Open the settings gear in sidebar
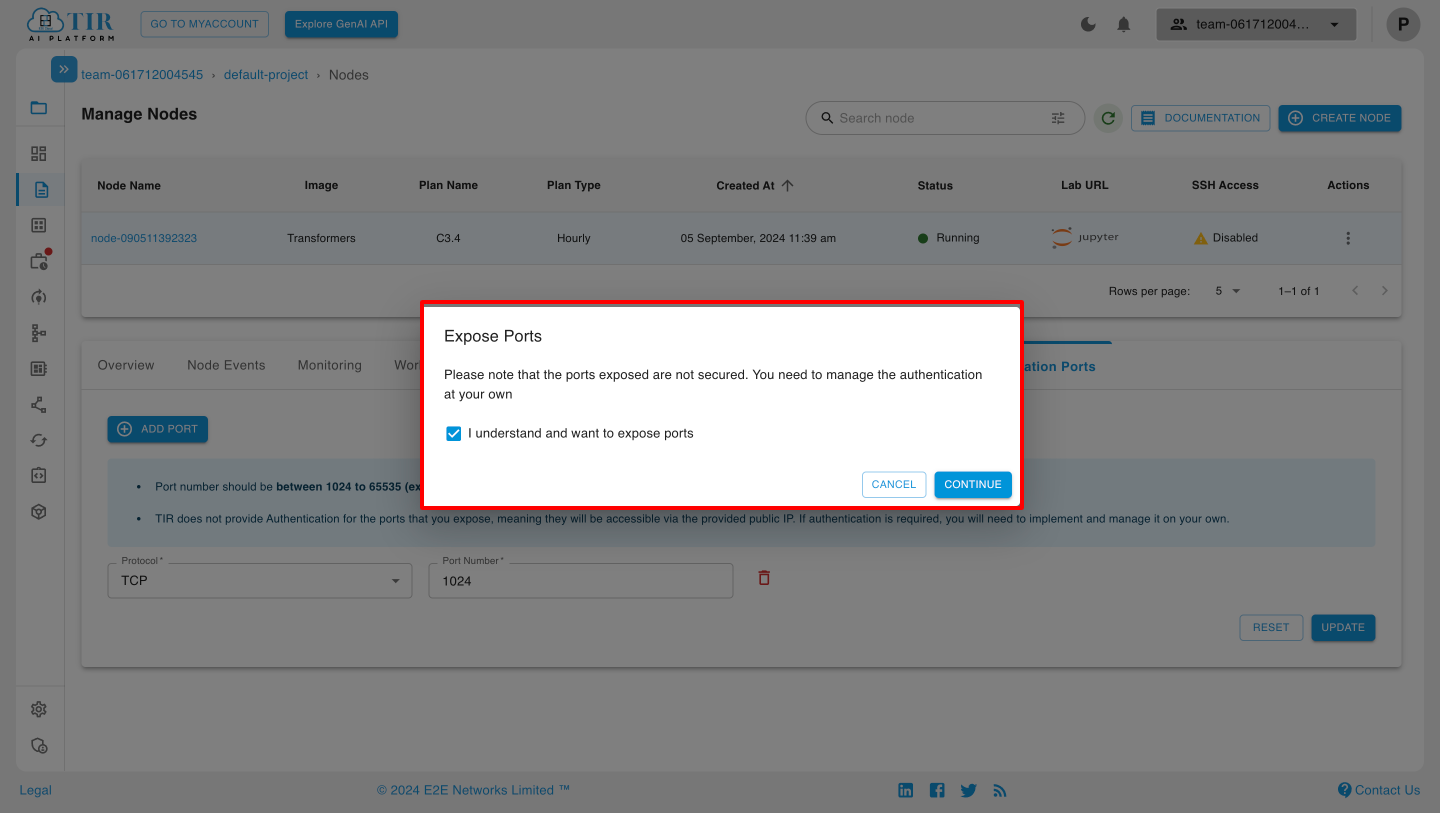Viewport: 1440px width, 813px height. coord(39,709)
